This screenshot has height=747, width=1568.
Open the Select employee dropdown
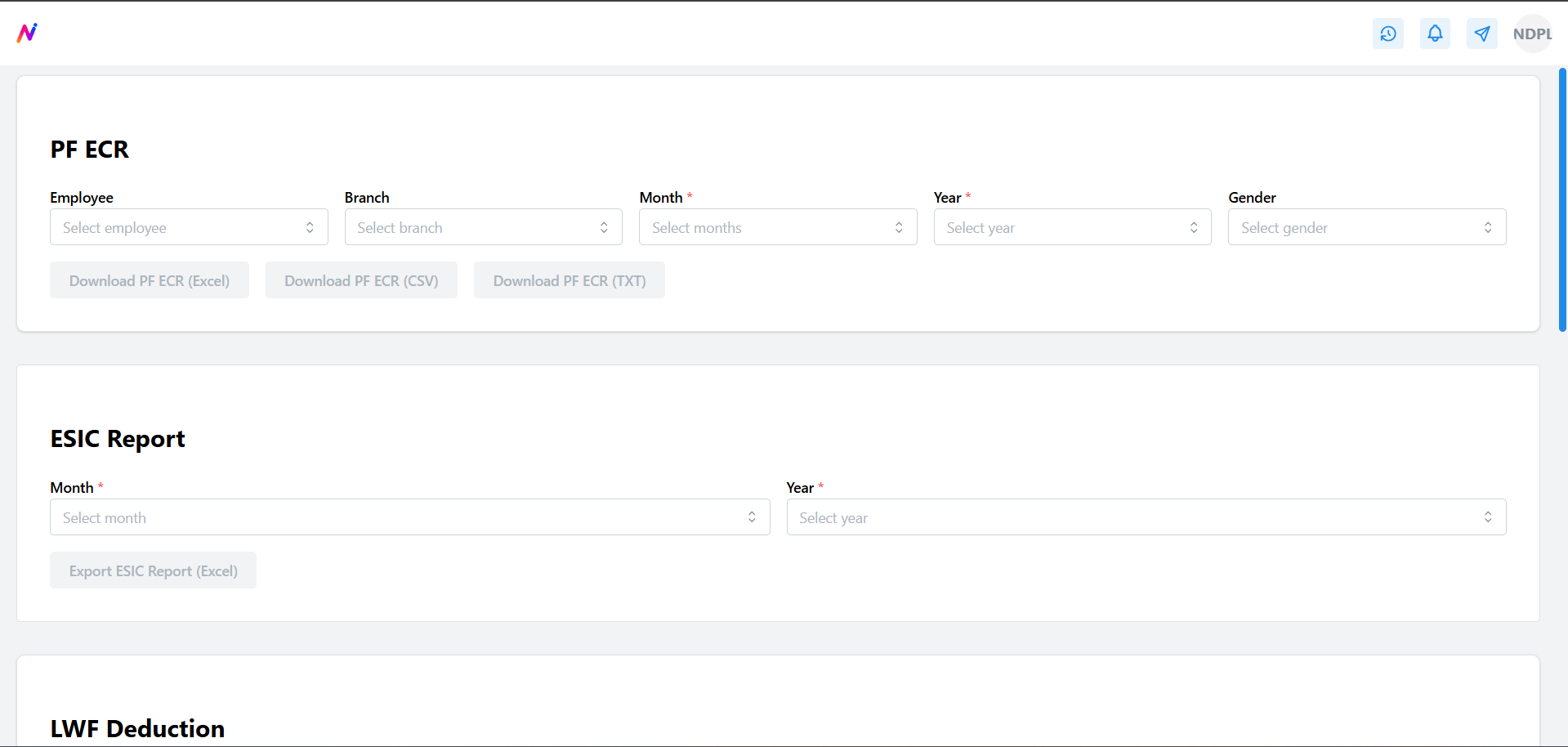(x=189, y=227)
